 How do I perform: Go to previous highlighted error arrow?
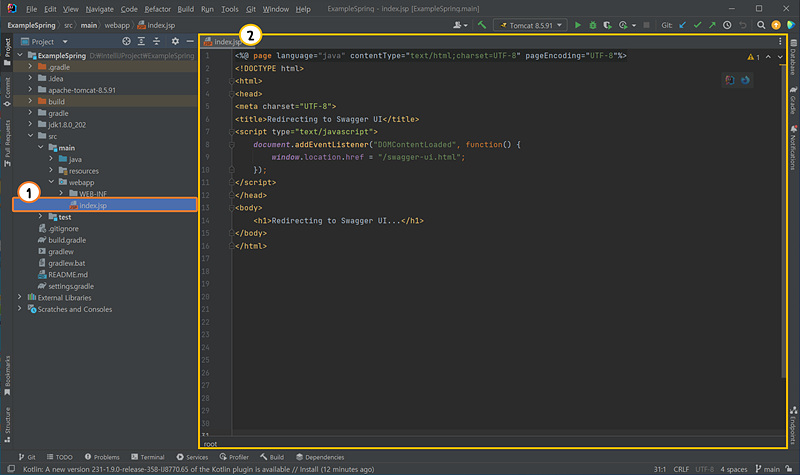(x=768, y=57)
